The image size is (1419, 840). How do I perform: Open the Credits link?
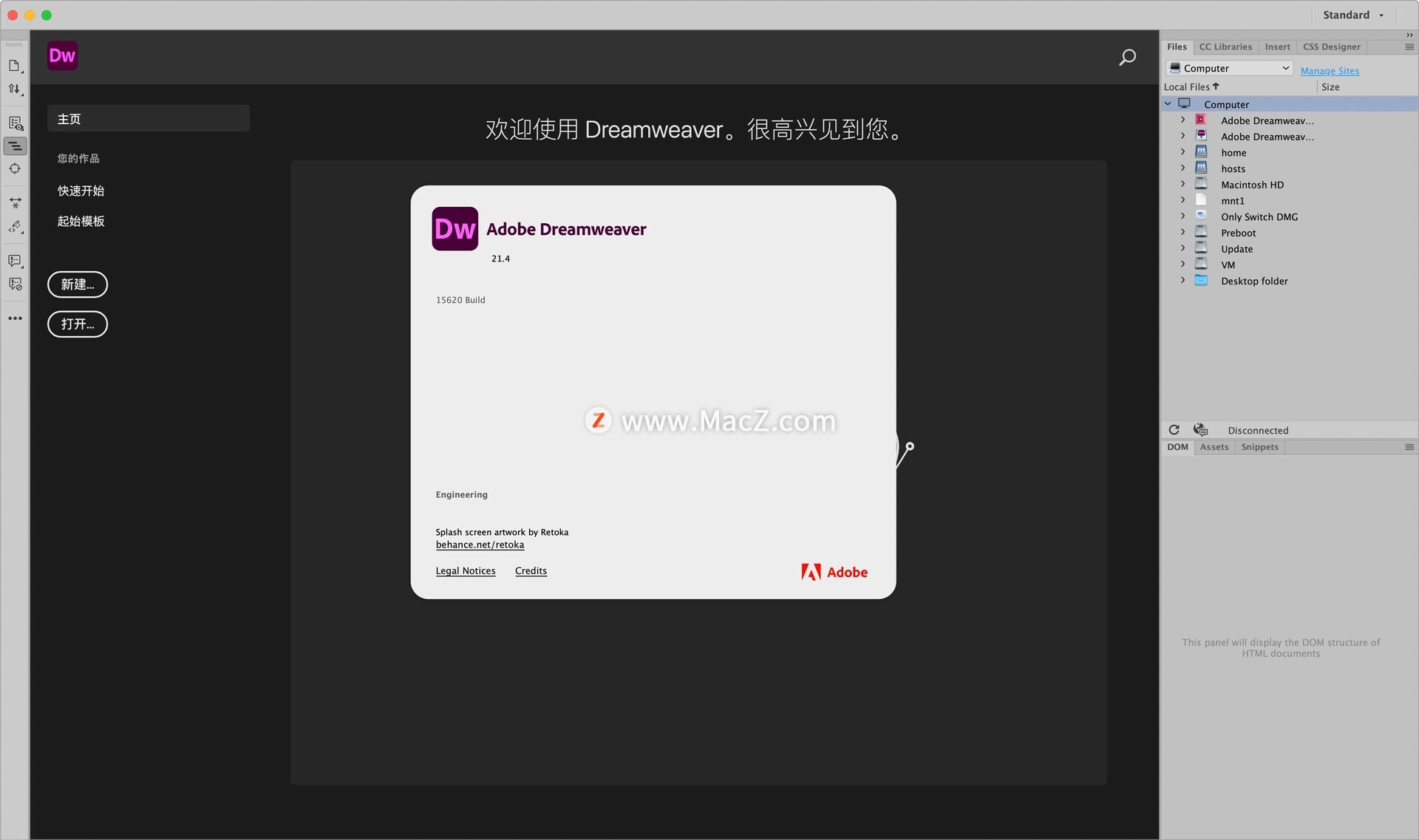[x=531, y=571]
